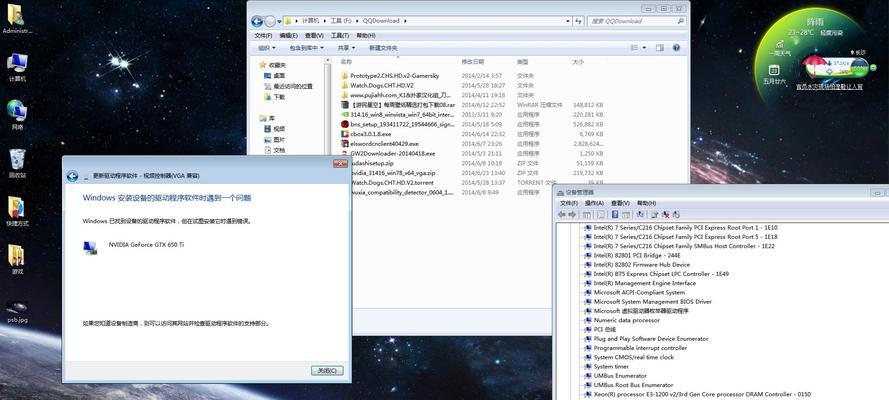Screen dimensions: 889x400
Task: Open the 帮助(H) menu in Device Manager
Action: pyautogui.click(x=646, y=203)
